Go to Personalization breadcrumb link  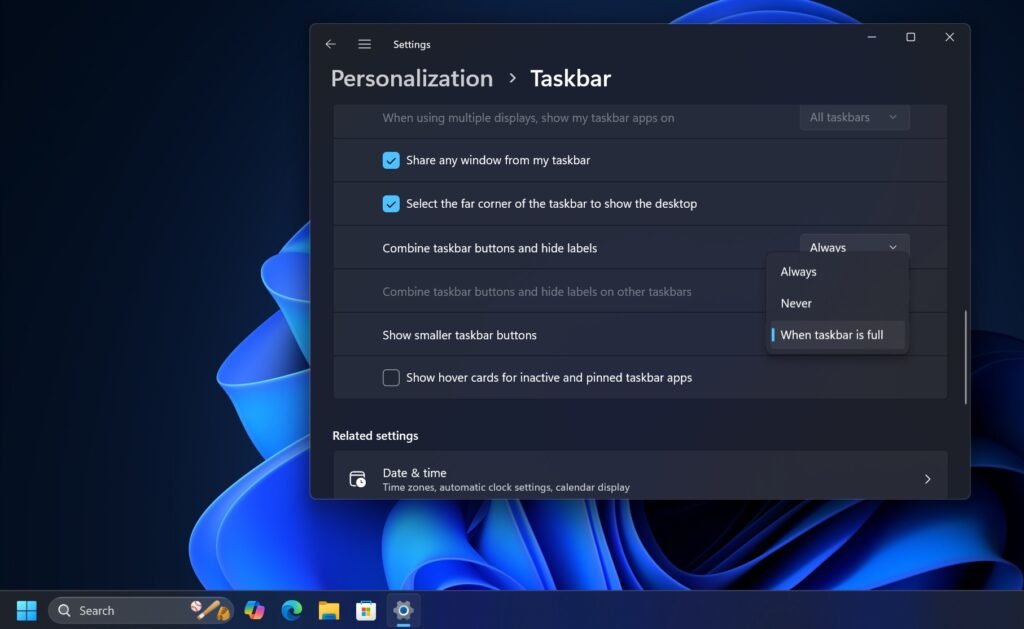(412, 79)
